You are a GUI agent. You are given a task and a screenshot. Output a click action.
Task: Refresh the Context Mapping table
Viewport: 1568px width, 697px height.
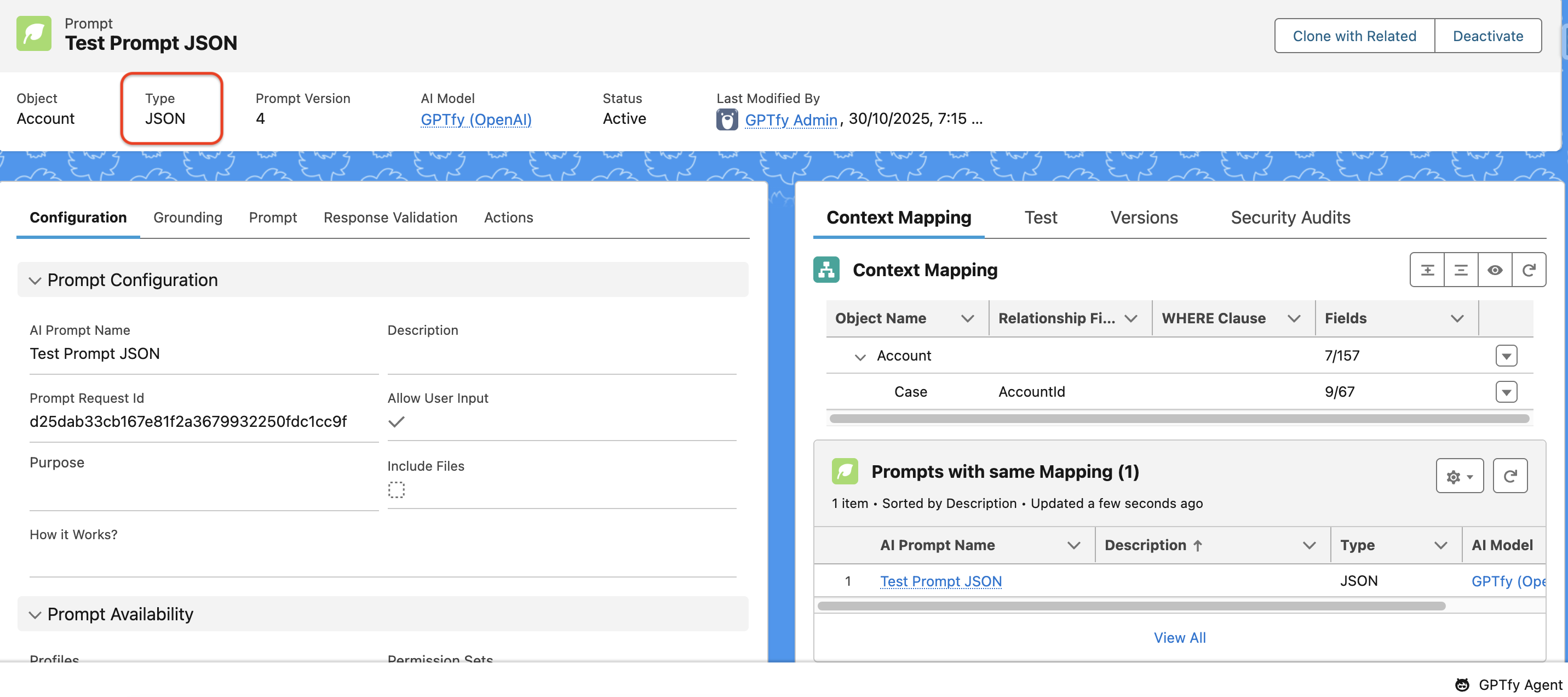coord(1529,270)
